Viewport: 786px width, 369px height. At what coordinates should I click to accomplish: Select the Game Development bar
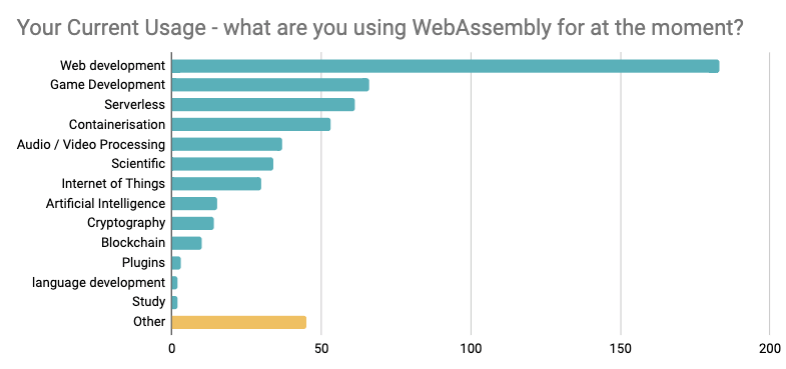[x=270, y=85]
